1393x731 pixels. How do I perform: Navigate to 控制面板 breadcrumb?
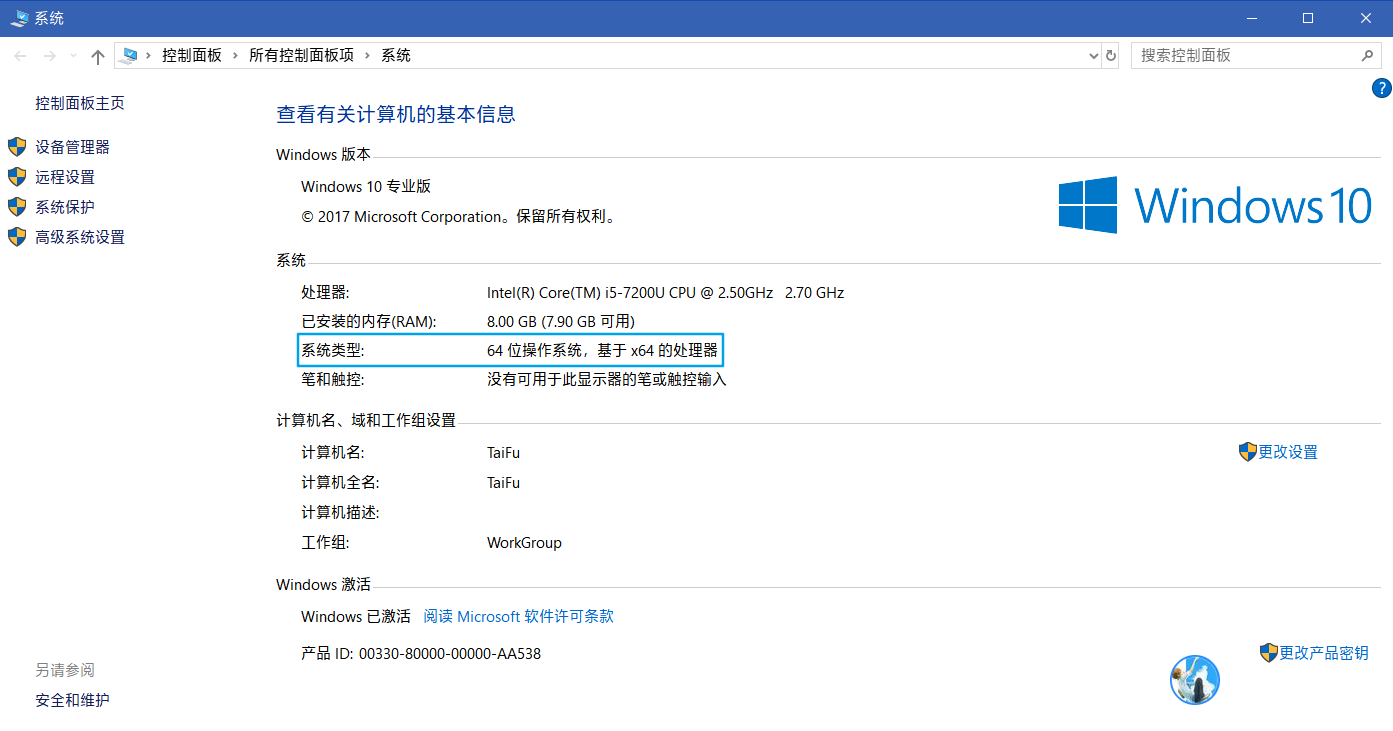pyautogui.click(x=192, y=56)
